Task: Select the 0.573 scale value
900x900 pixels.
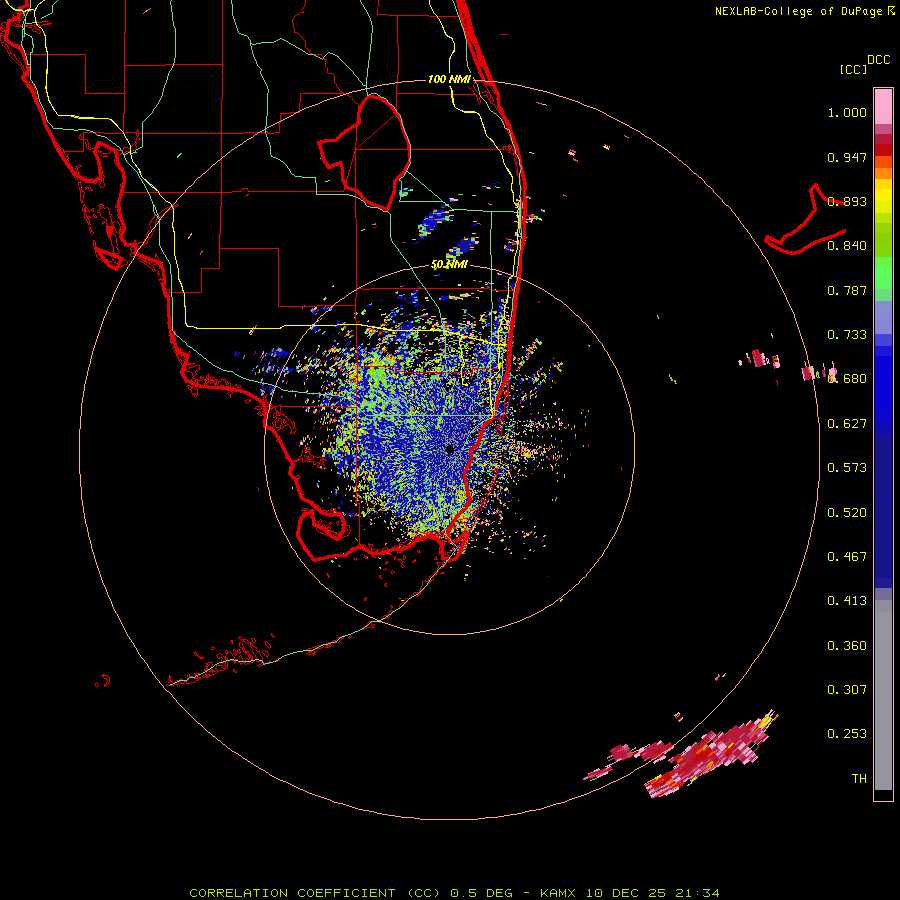Action: (847, 468)
